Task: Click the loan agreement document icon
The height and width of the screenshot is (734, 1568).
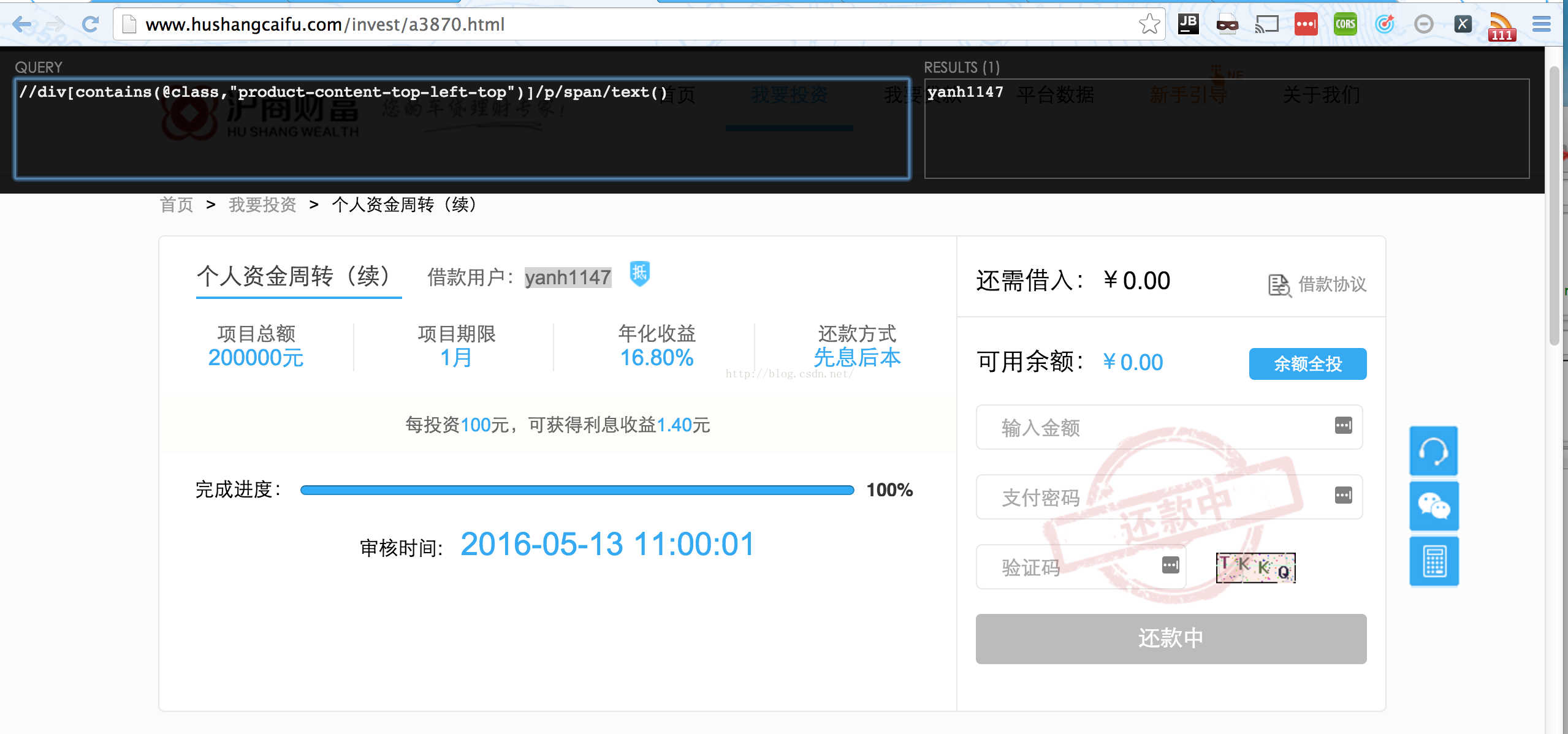Action: click(1279, 285)
